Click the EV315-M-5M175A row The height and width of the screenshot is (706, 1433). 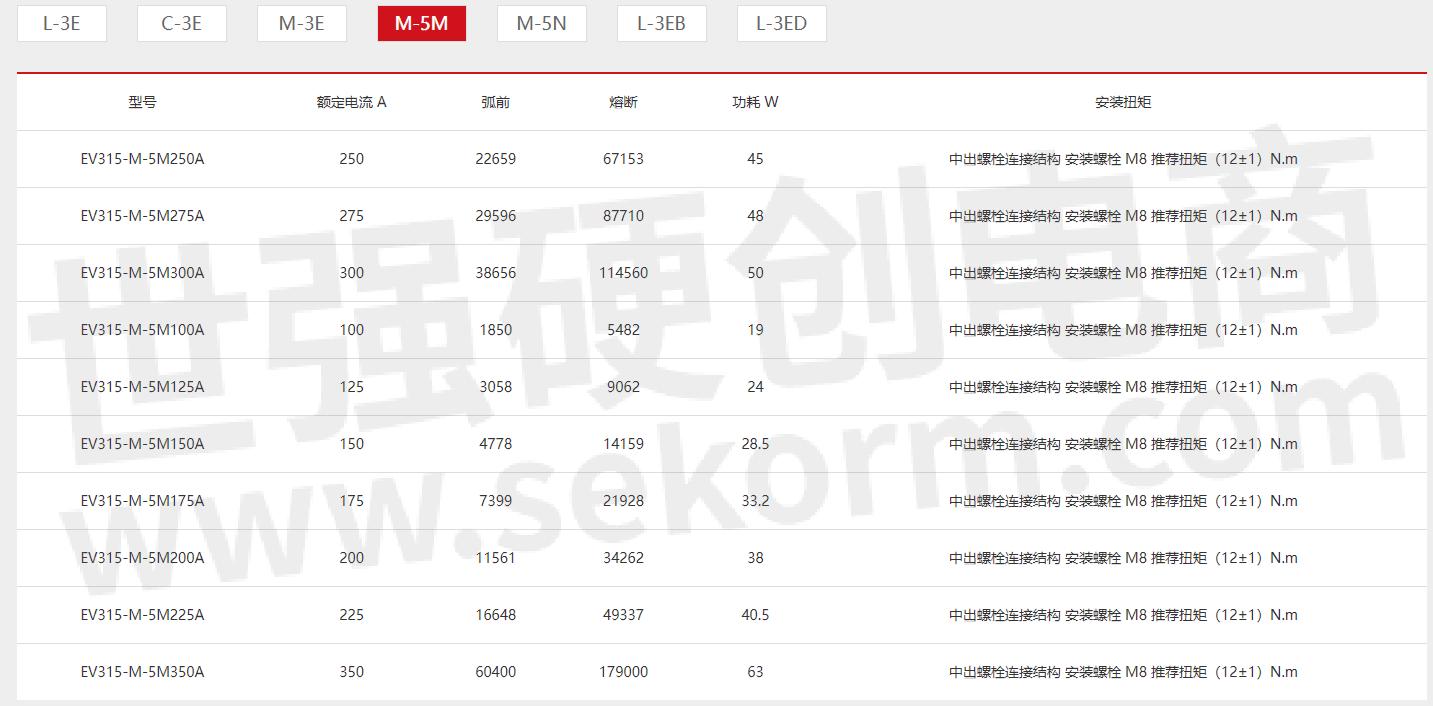142,501
